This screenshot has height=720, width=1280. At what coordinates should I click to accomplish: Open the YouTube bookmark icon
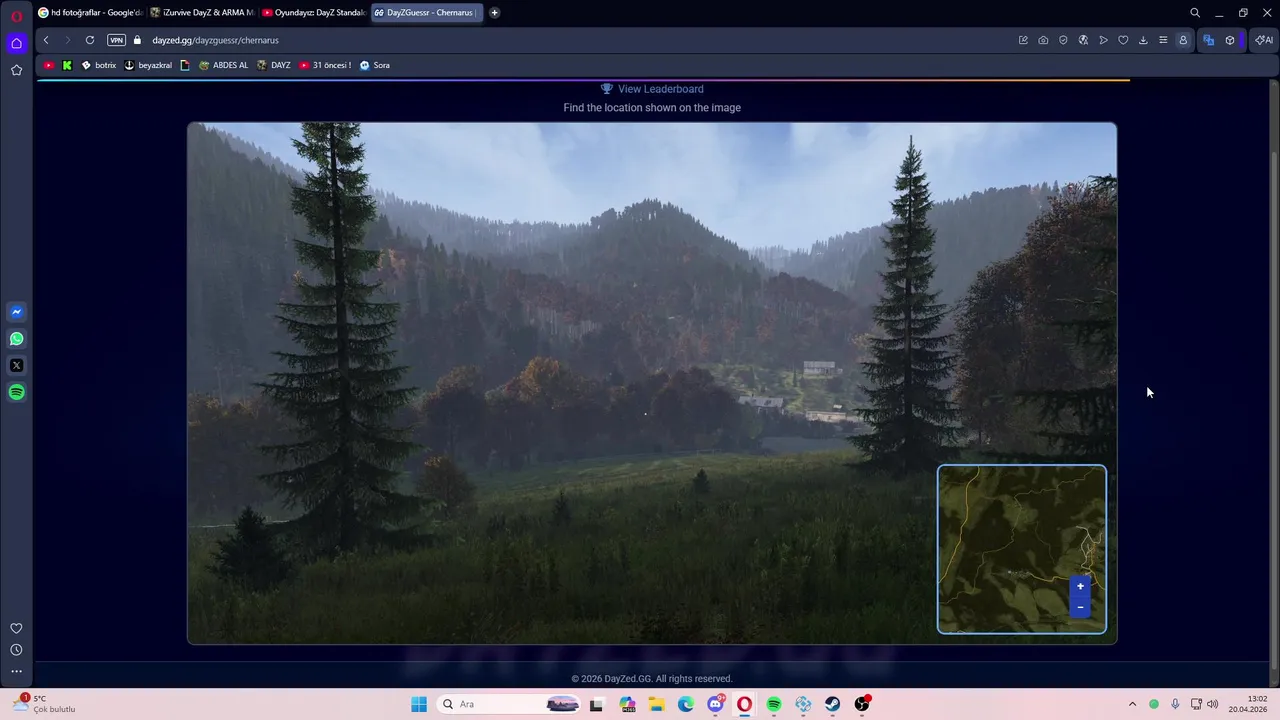[x=49, y=65]
